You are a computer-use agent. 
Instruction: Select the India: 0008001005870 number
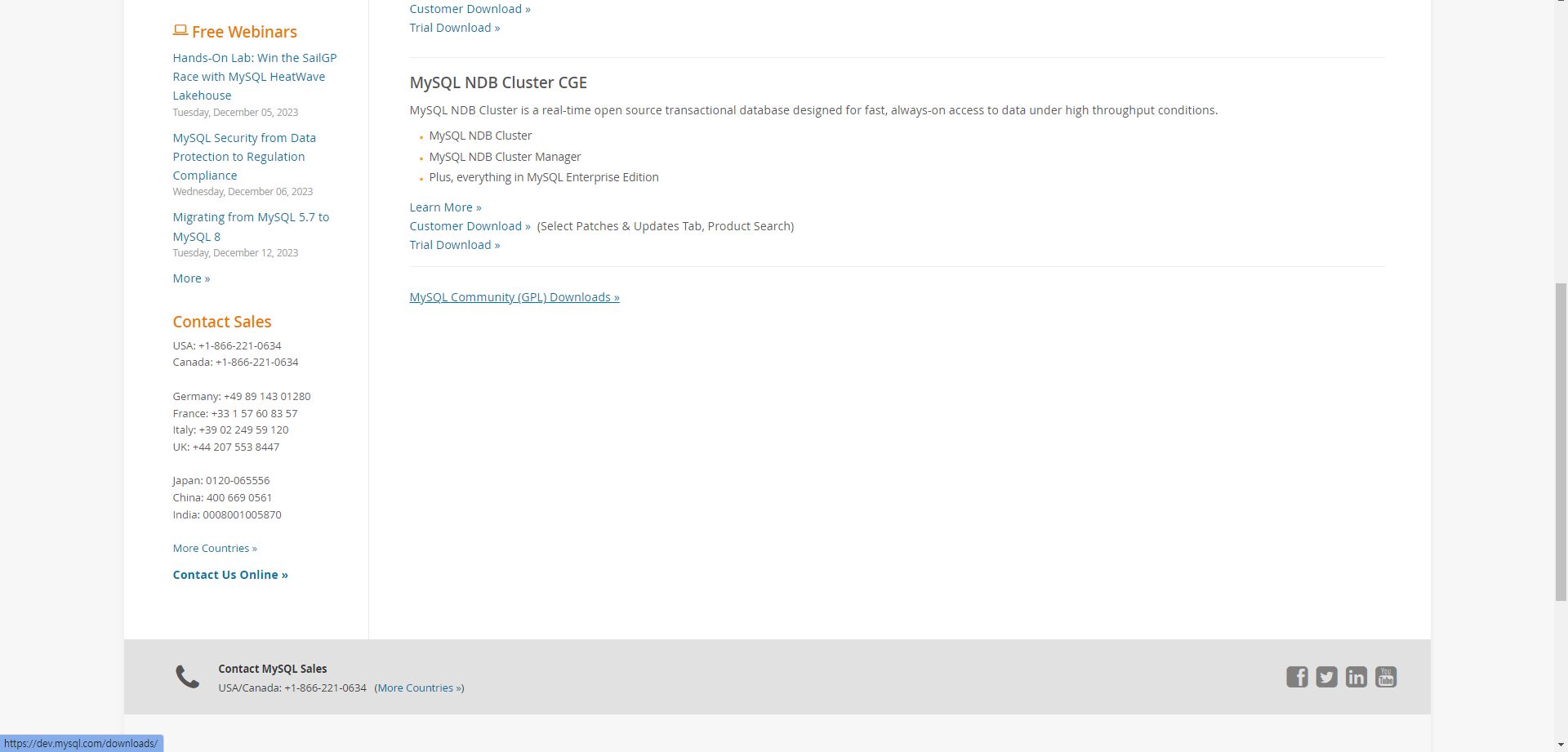[x=227, y=515]
